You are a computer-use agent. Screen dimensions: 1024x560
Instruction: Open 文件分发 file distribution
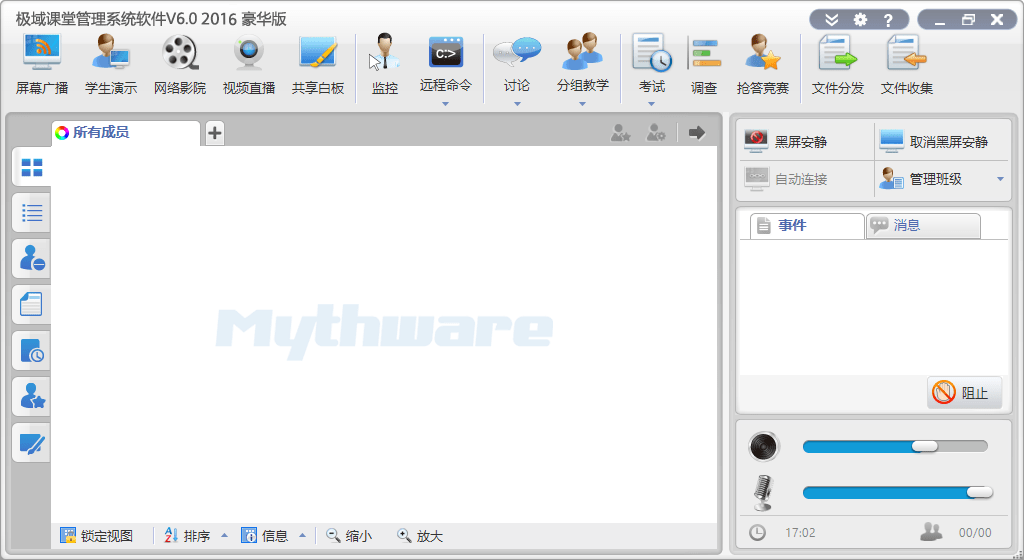tap(838, 65)
